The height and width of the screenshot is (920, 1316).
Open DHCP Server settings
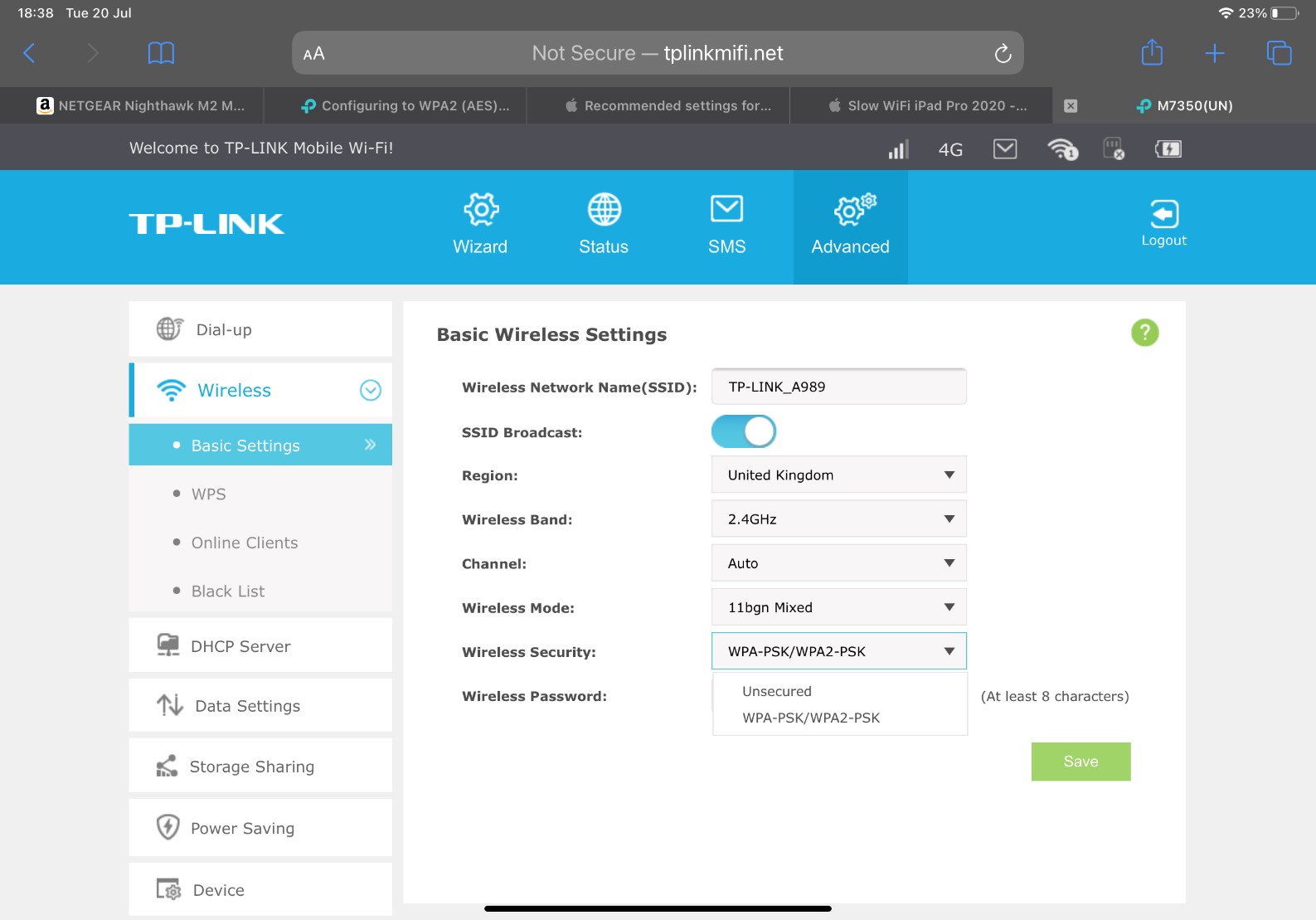260,645
